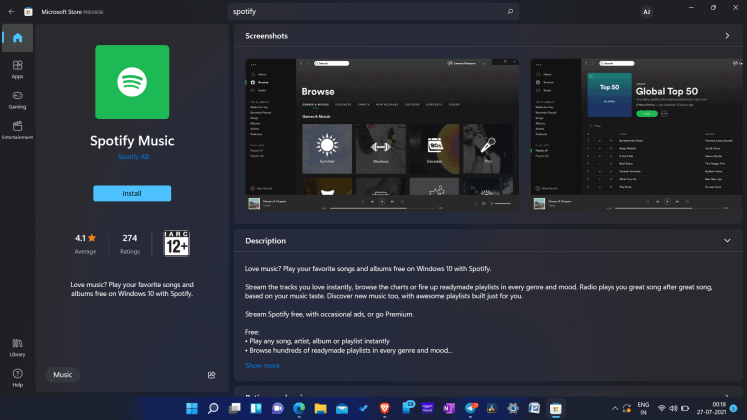Open the Windows Start menu

click(x=190, y=409)
